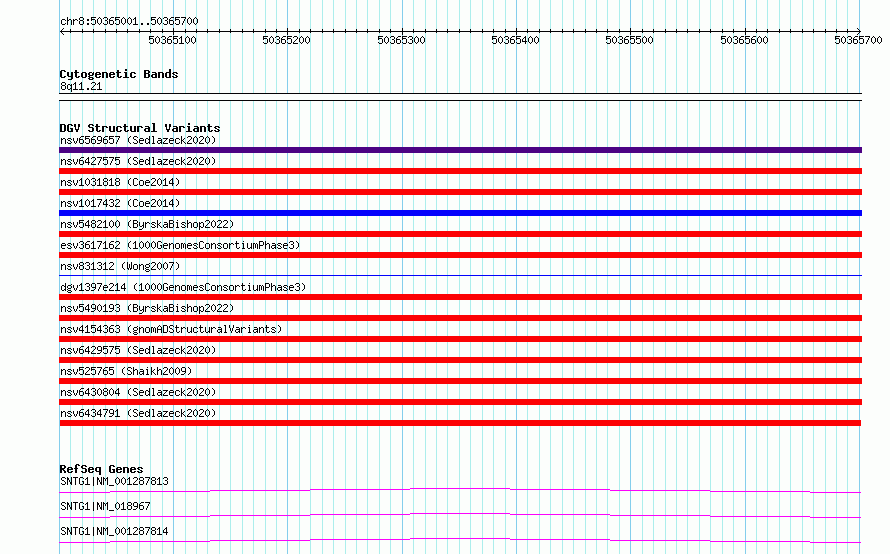This screenshot has width=890, height=554.
Task: Open transcript SNTG1|NM_001287814 label
Action: 114,531
